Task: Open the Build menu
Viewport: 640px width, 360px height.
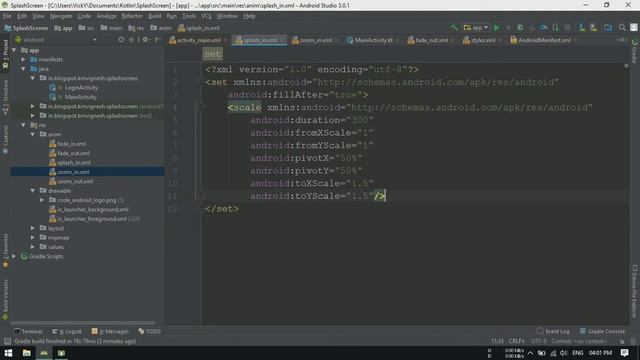Action: pyautogui.click(x=155, y=16)
